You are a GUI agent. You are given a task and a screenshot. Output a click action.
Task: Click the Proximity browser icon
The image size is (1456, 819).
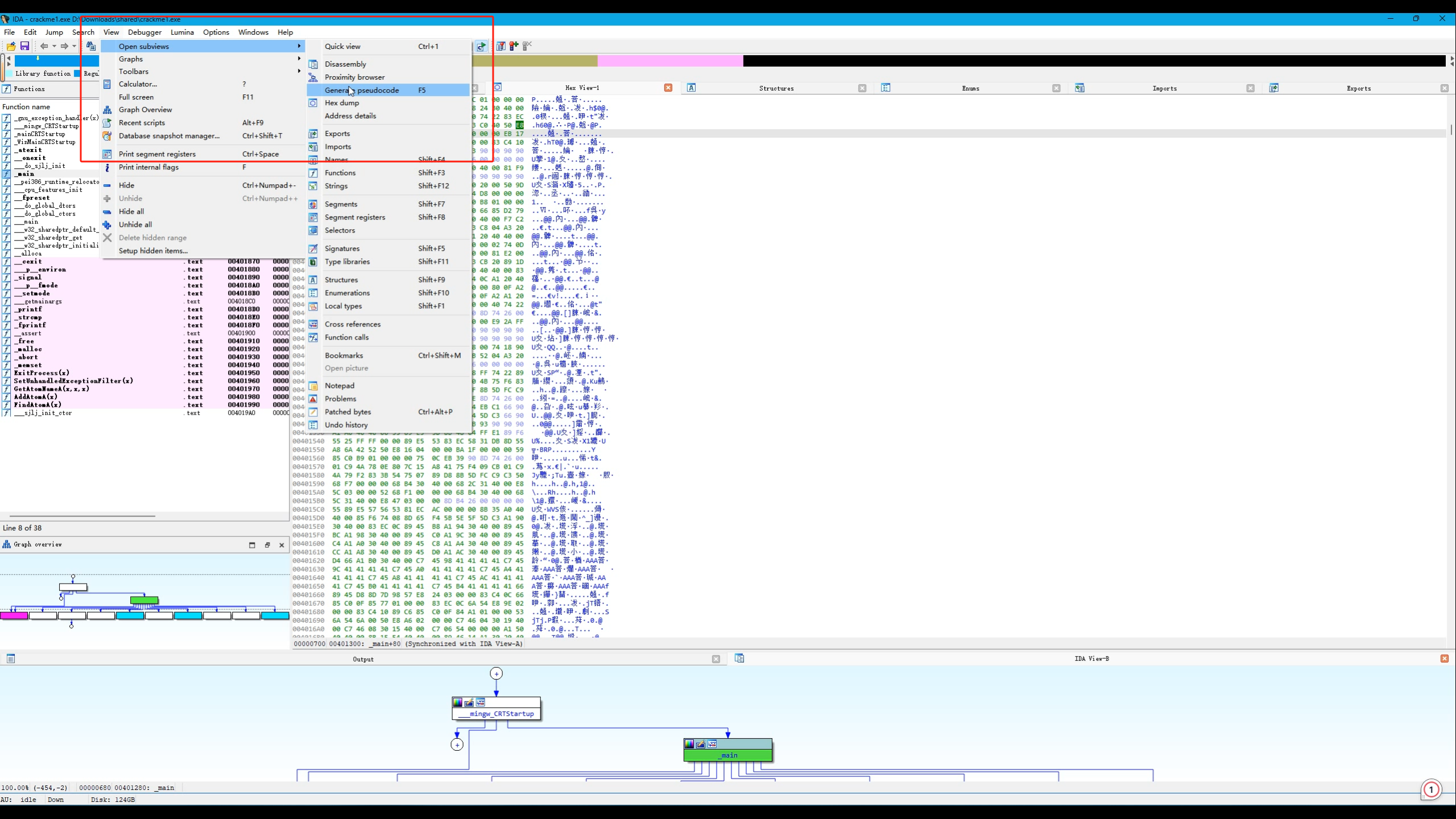pos(313,77)
